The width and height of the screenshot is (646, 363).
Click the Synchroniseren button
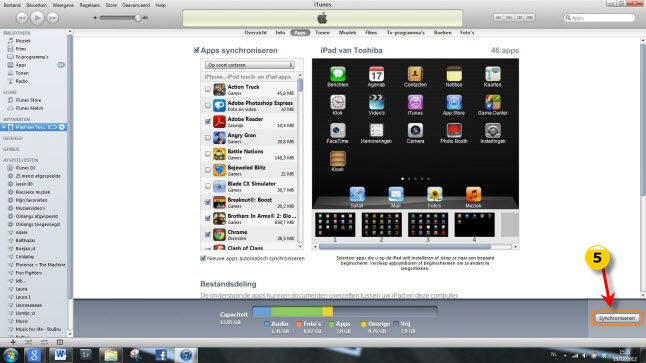617,318
